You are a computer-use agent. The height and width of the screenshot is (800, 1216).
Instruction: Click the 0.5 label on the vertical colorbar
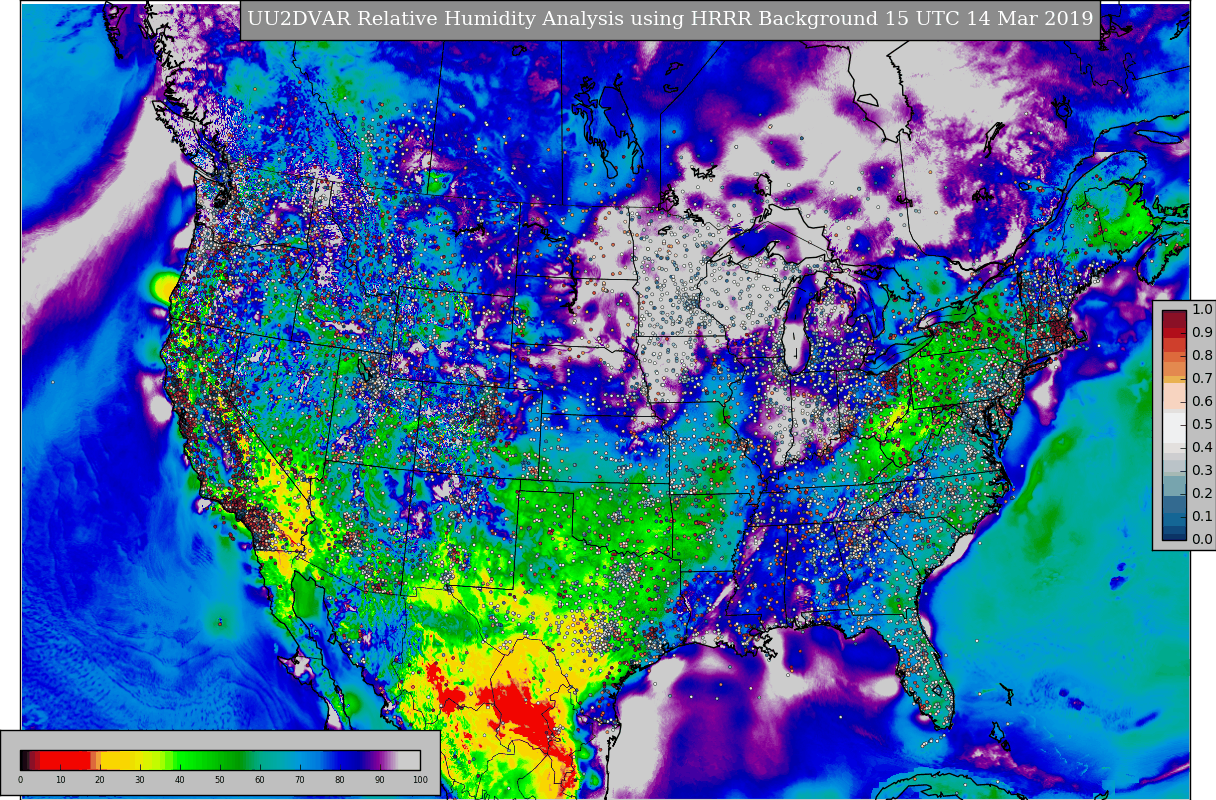click(1202, 425)
